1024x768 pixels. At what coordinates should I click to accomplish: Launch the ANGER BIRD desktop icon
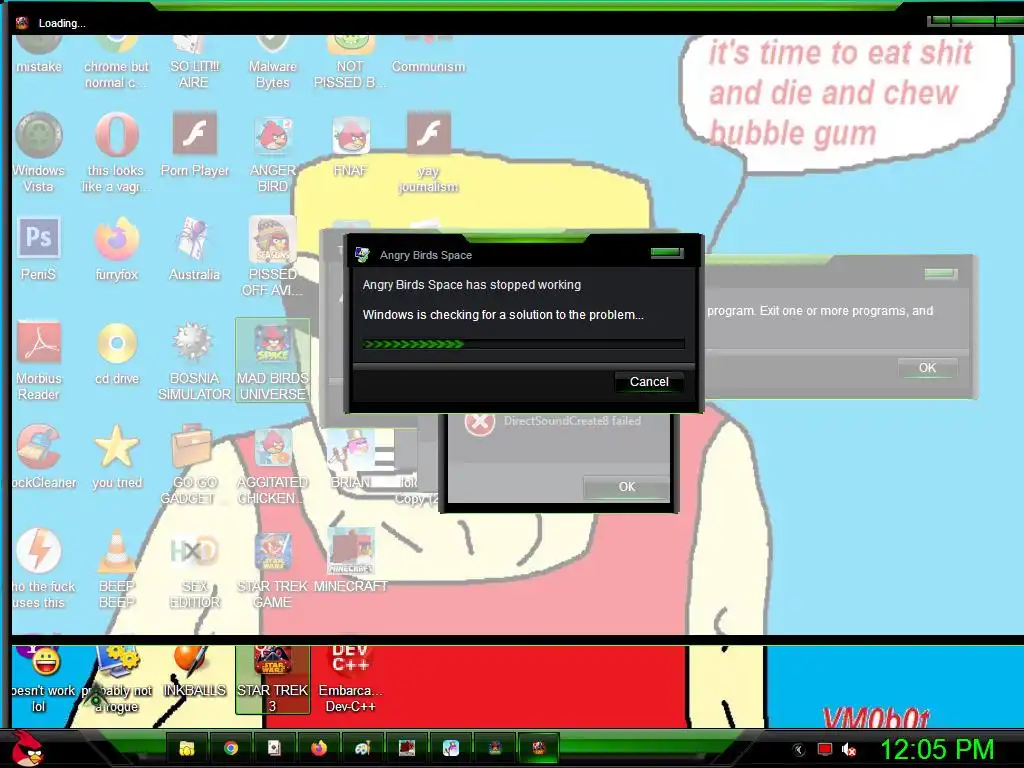pos(273,153)
